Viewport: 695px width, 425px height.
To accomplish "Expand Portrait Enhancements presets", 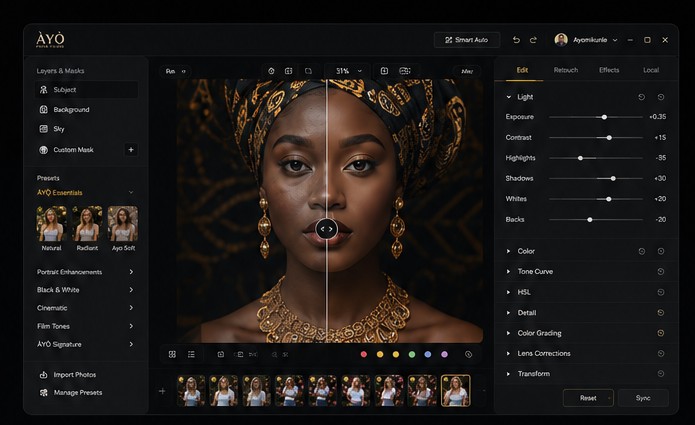I will click(86, 272).
